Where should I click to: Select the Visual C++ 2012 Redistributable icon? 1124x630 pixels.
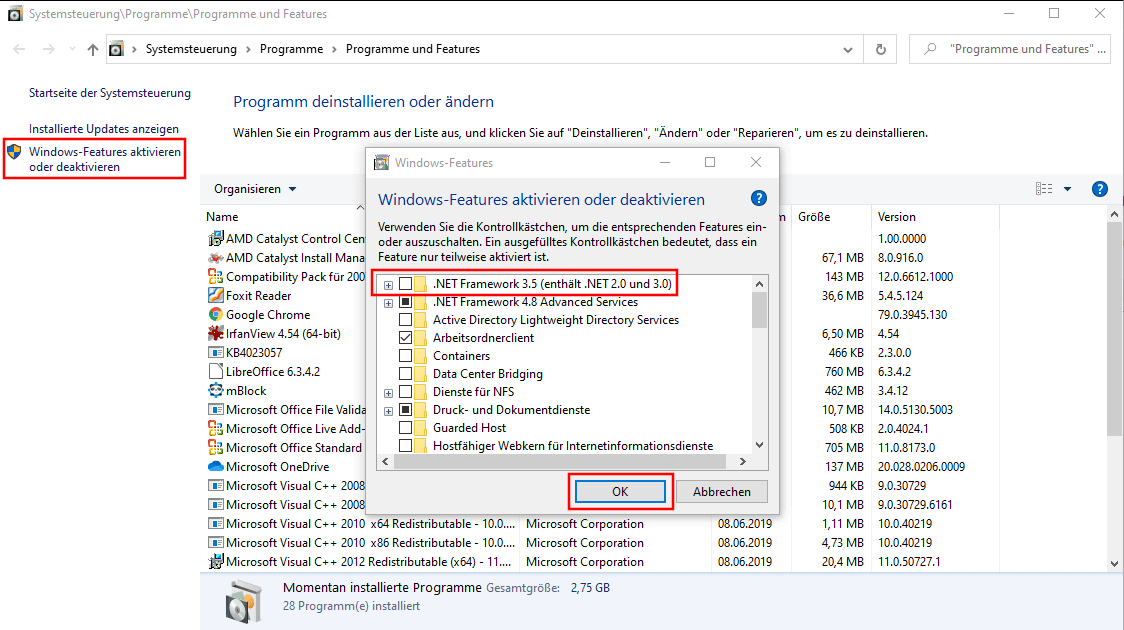[x=215, y=562]
